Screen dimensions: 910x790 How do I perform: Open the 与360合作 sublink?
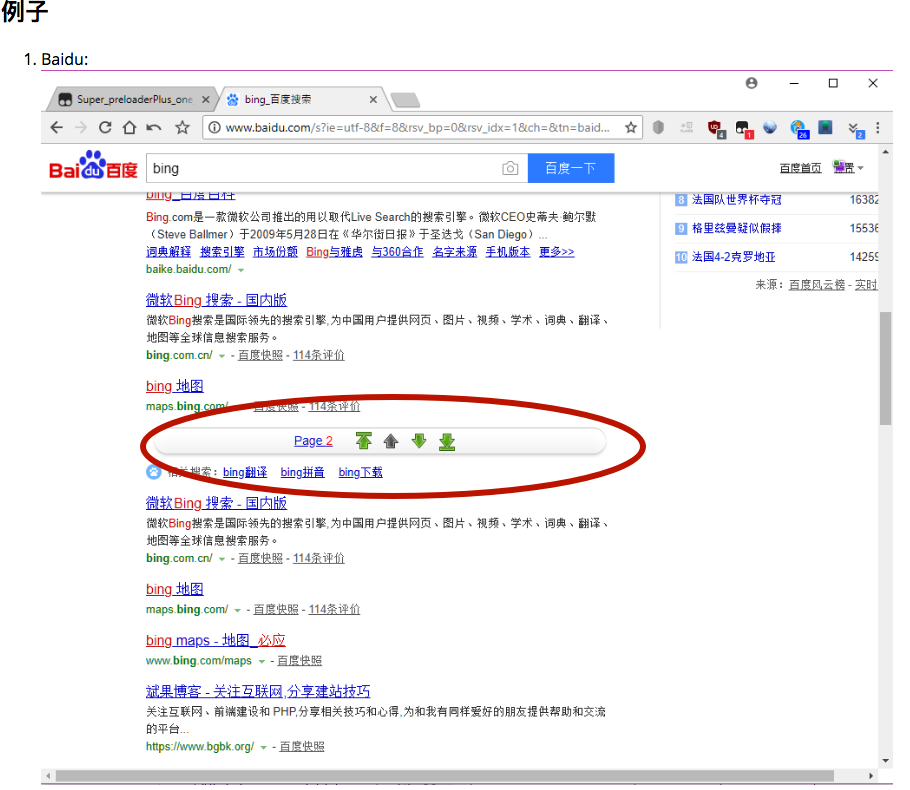point(398,251)
